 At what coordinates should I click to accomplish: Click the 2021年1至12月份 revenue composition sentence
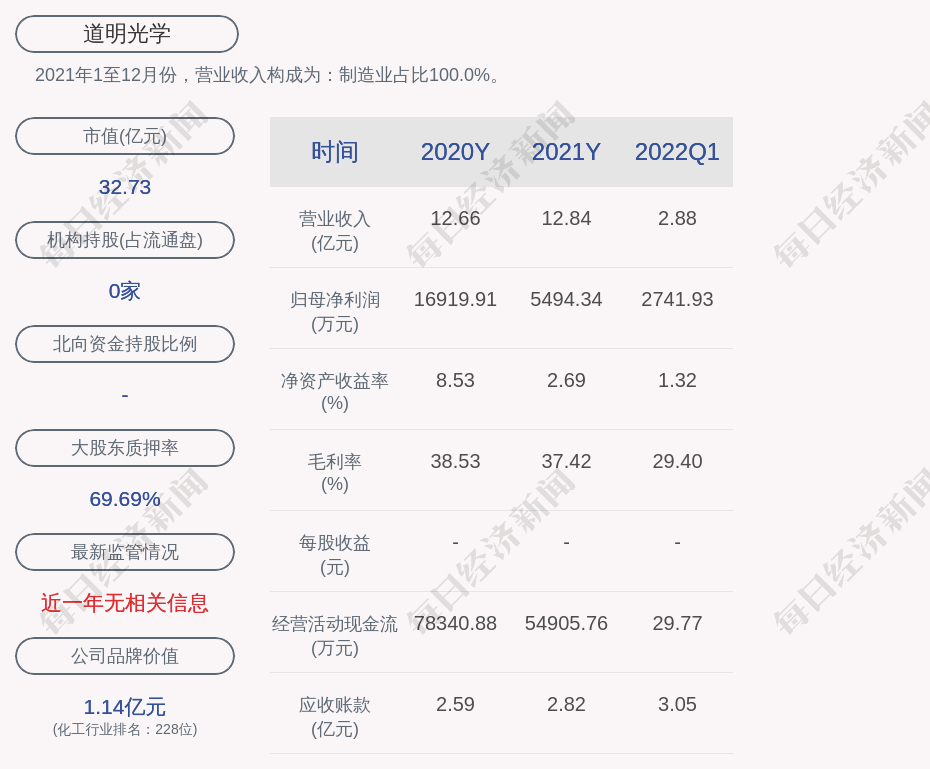coord(267,75)
